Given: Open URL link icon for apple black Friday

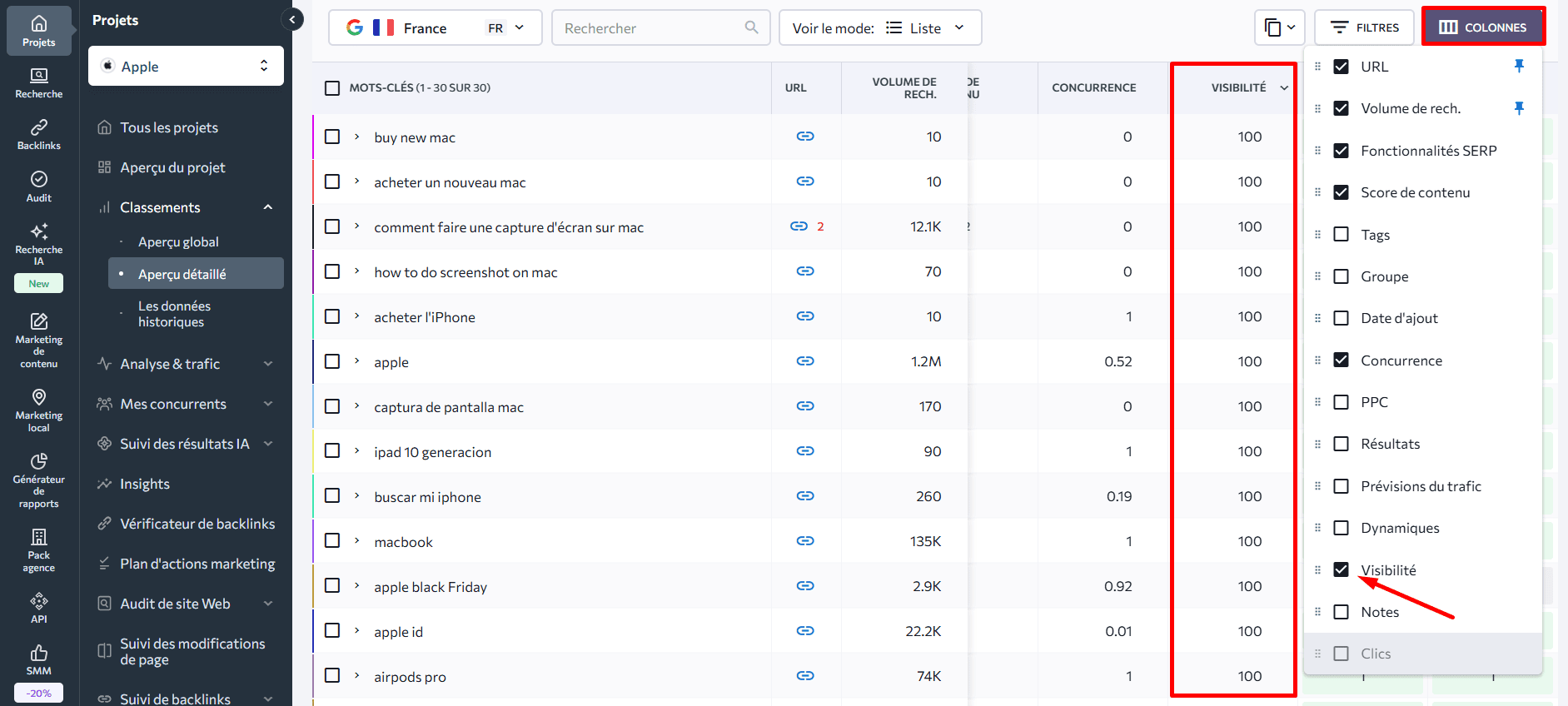Looking at the screenshot, I should click(x=805, y=586).
